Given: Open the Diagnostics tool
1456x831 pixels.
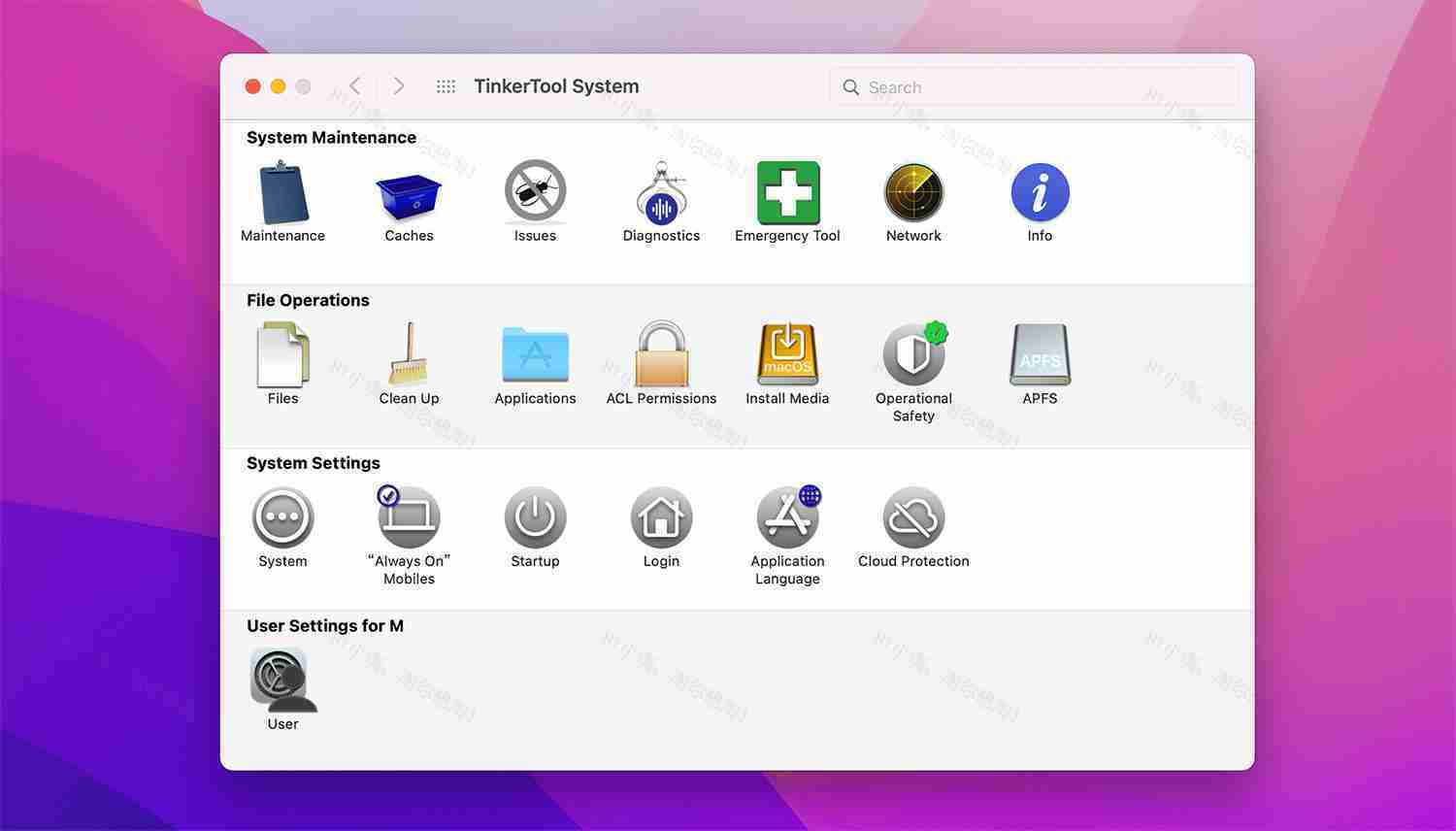Looking at the screenshot, I should (x=661, y=192).
